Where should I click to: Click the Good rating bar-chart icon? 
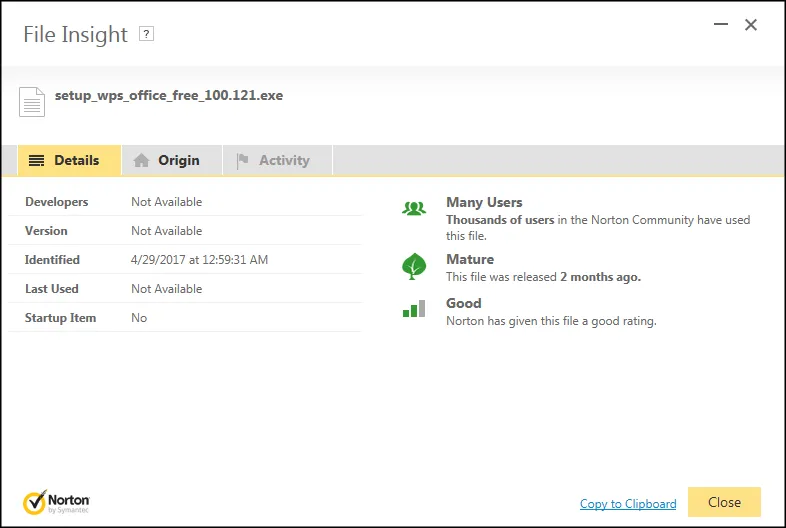[x=414, y=308]
